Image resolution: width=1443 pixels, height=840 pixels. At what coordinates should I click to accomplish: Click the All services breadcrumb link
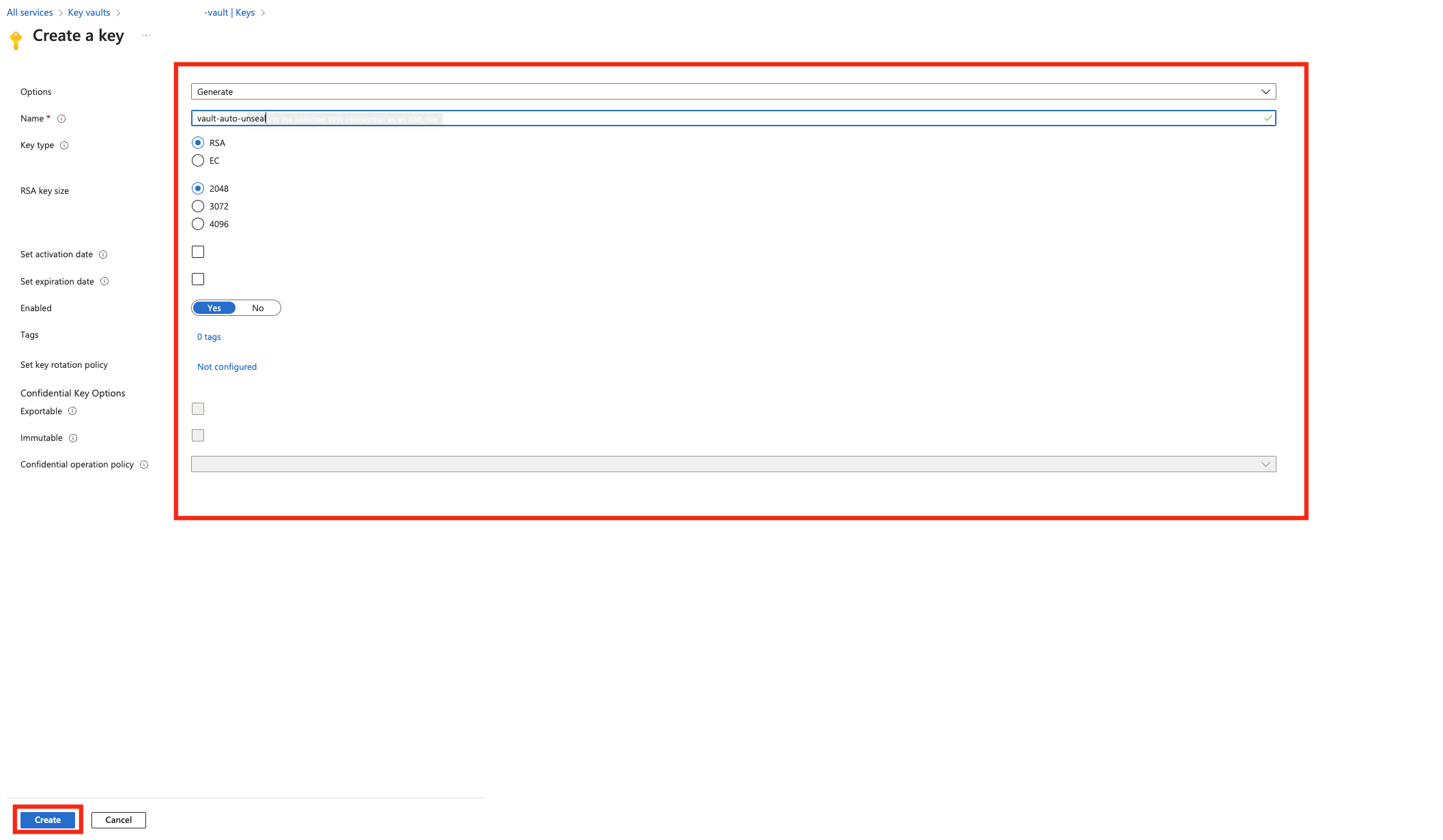[30, 12]
